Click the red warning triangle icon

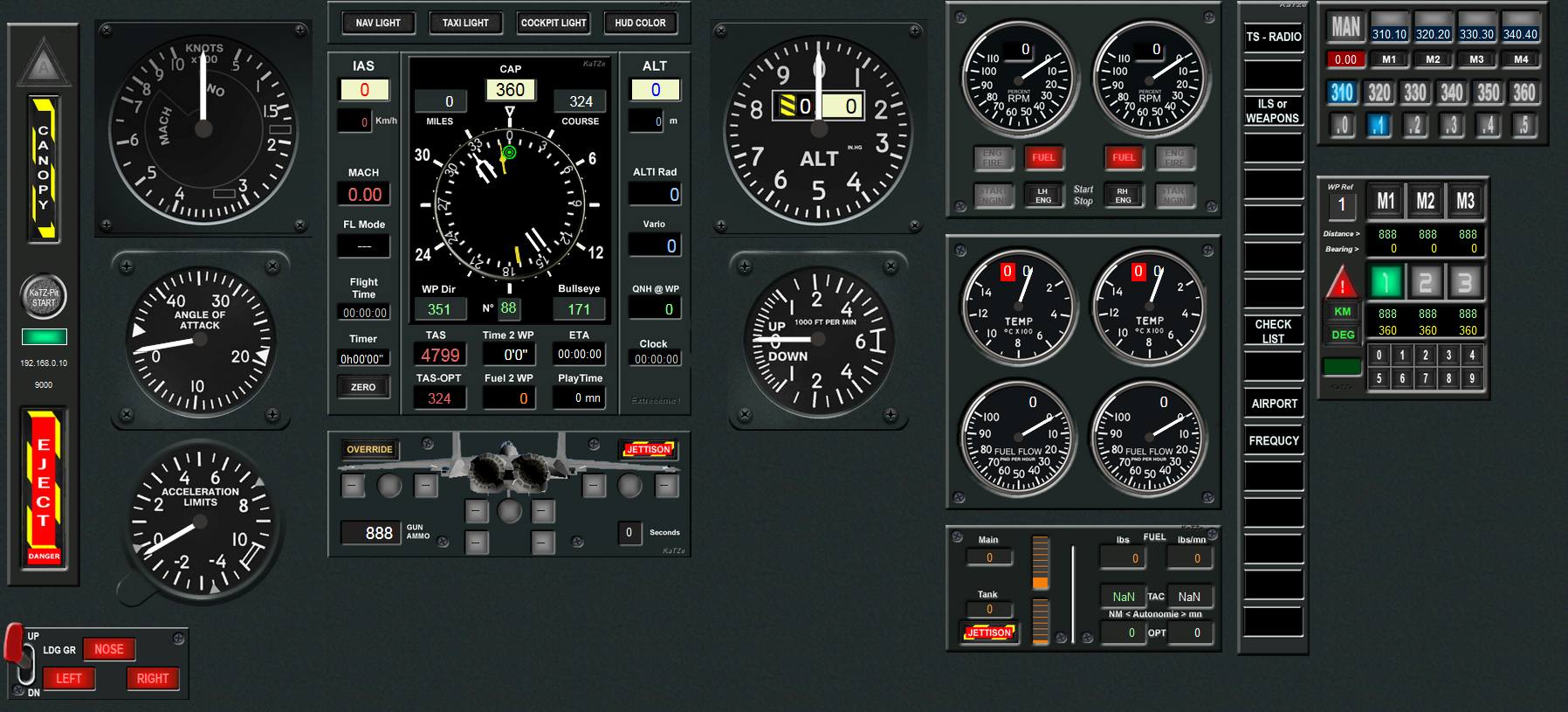point(1342,283)
